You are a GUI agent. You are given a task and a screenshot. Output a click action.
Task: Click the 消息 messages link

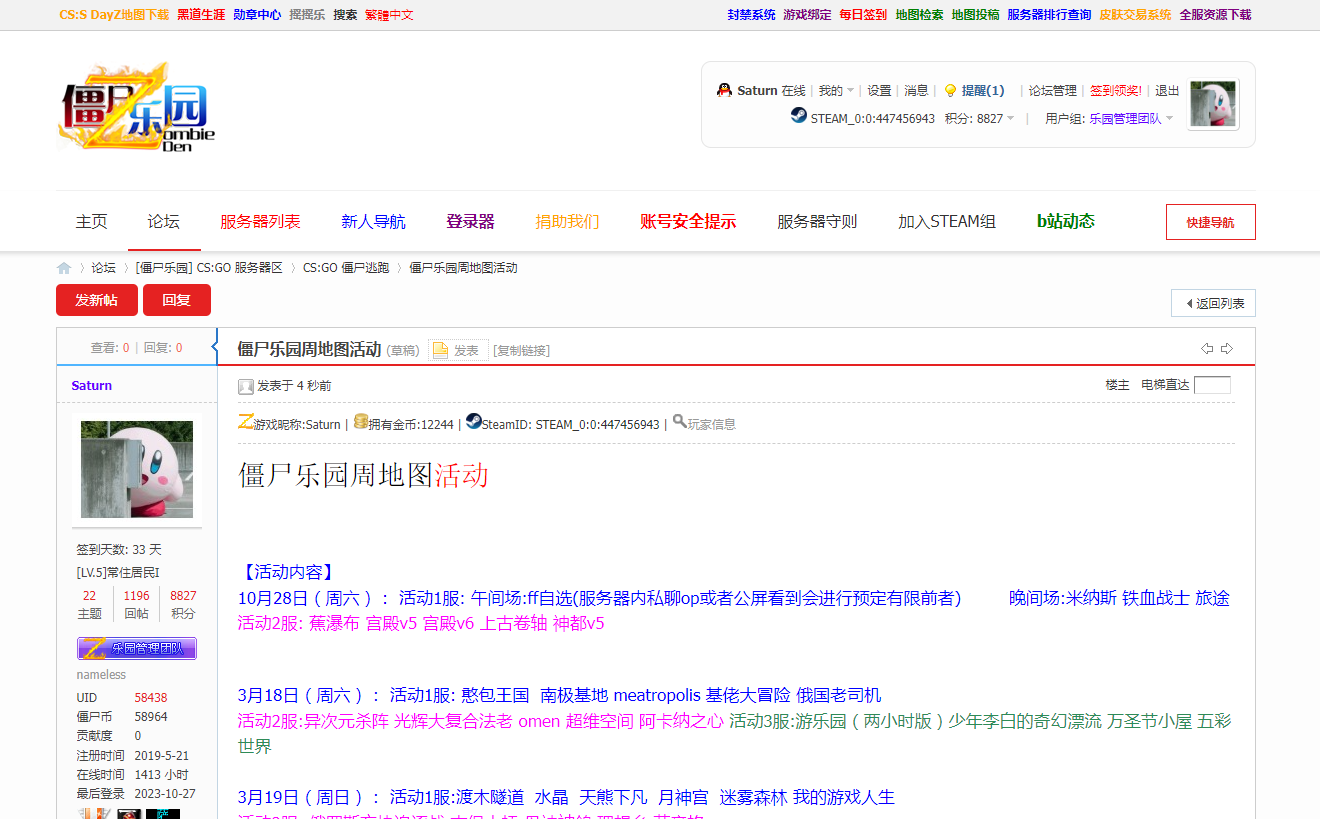[x=916, y=90]
